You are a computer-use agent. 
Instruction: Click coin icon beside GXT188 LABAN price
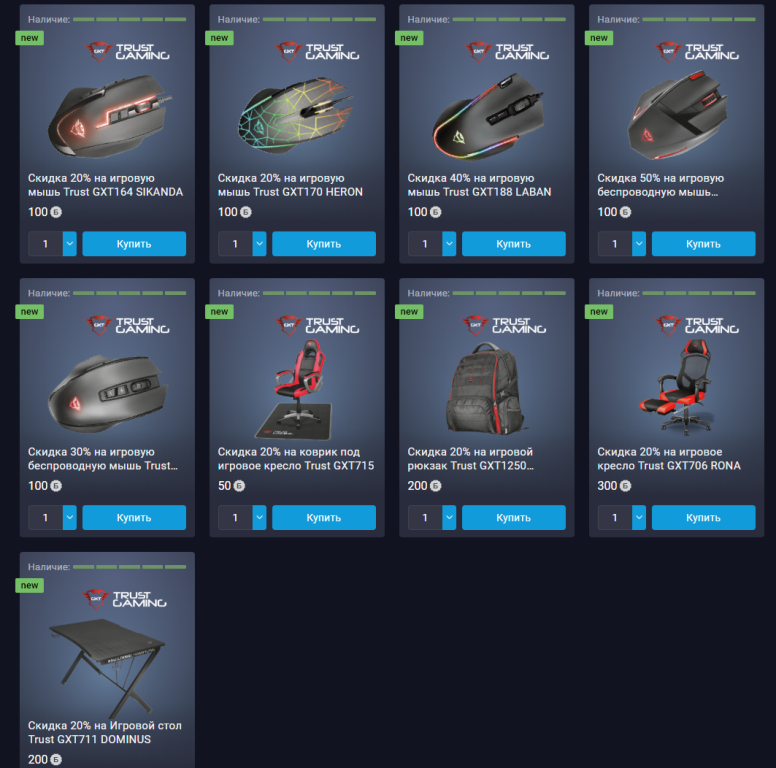(x=436, y=212)
